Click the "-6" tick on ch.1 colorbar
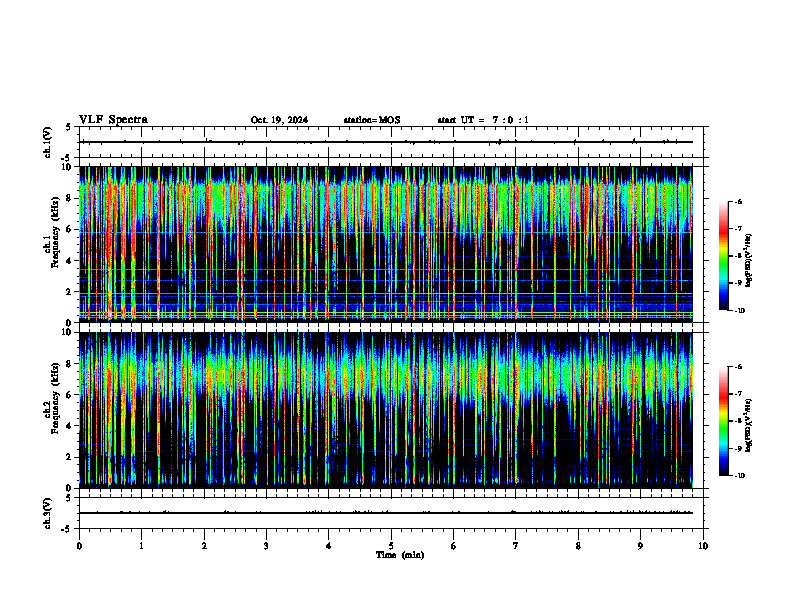792x612 pixels. [739, 201]
